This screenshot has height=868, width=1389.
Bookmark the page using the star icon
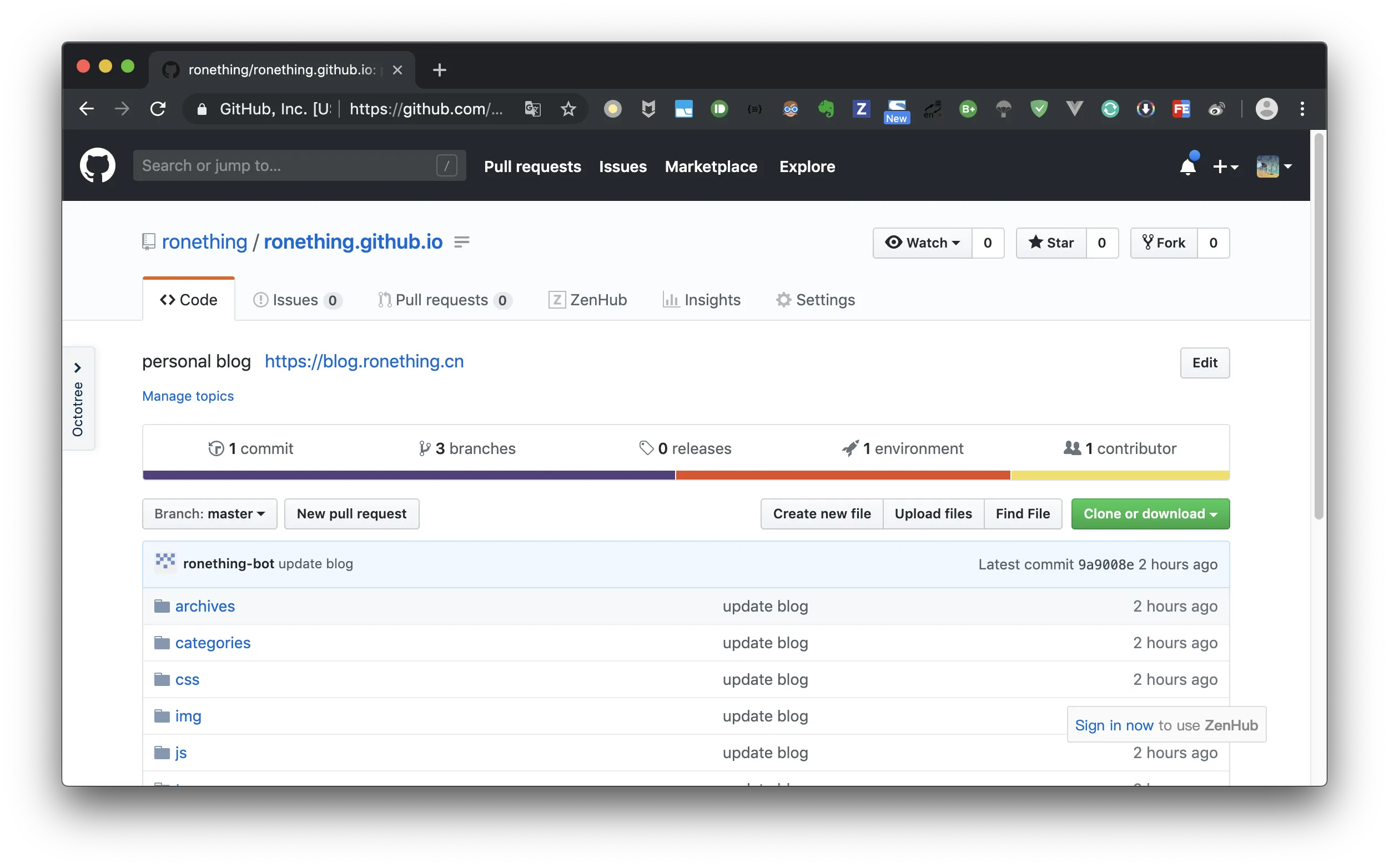tap(568, 109)
